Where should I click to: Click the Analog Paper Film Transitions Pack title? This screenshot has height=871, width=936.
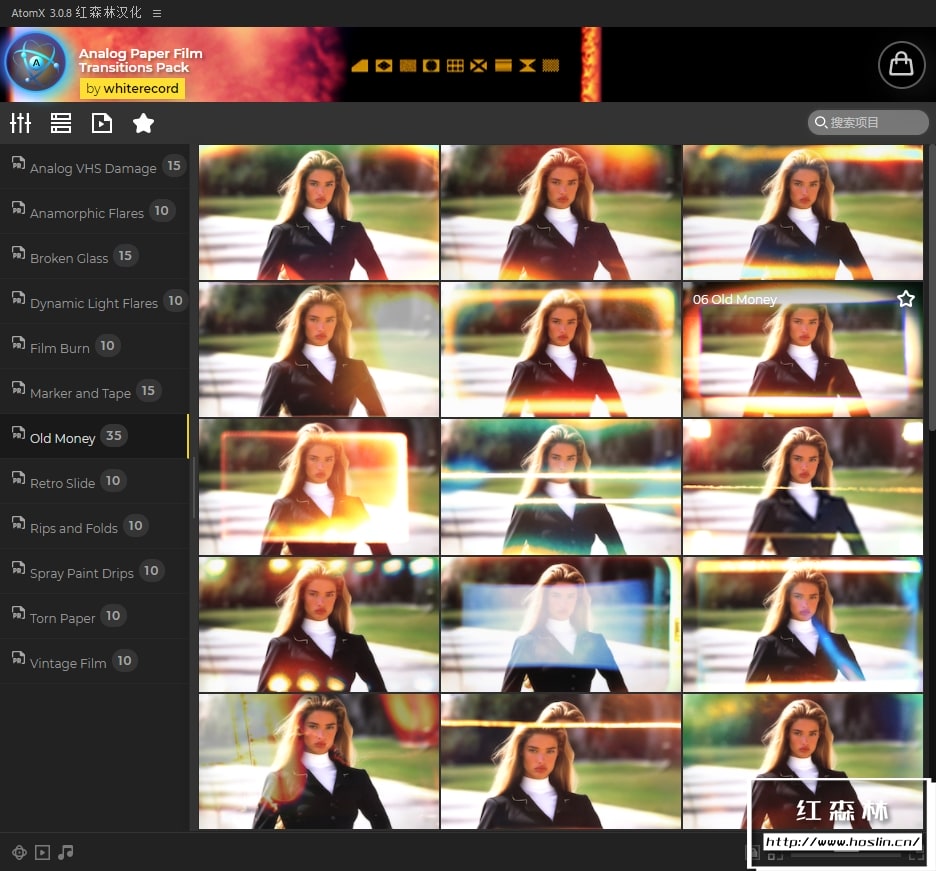coord(140,60)
